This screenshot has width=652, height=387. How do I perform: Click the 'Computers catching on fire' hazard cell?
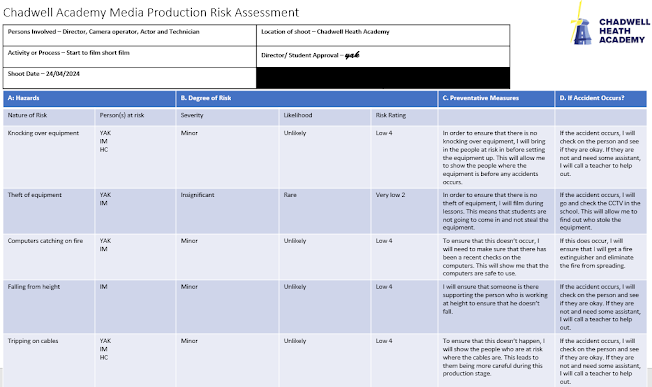[x=49, y=257]
